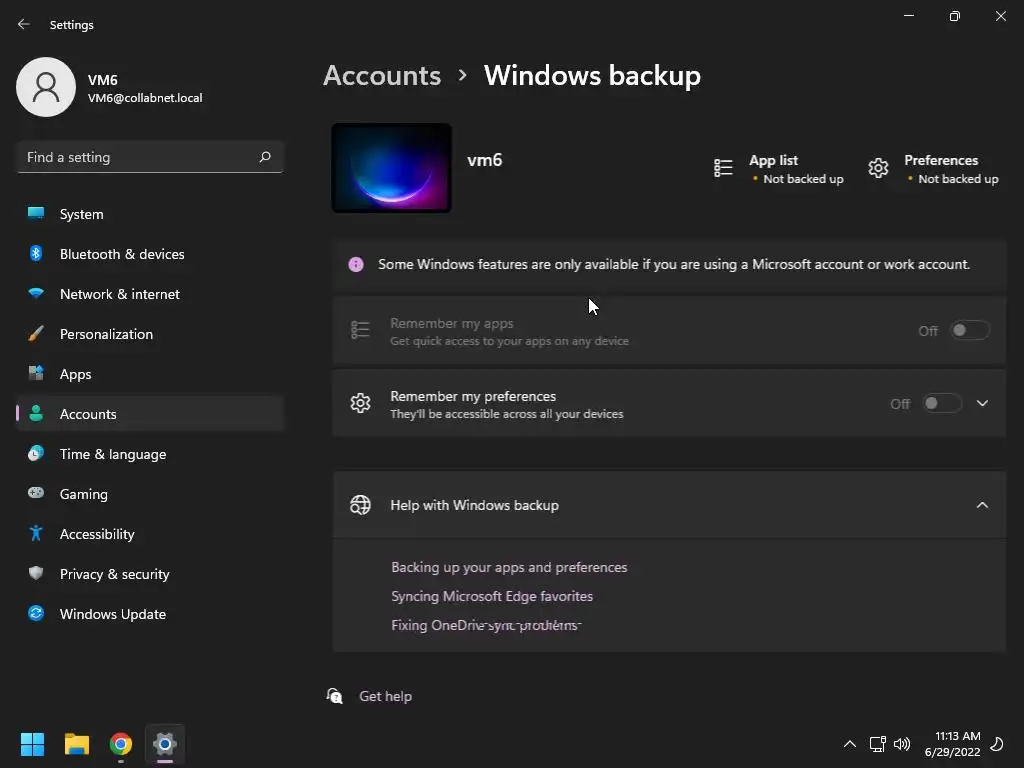Show hidden icons in system tray

850,744
